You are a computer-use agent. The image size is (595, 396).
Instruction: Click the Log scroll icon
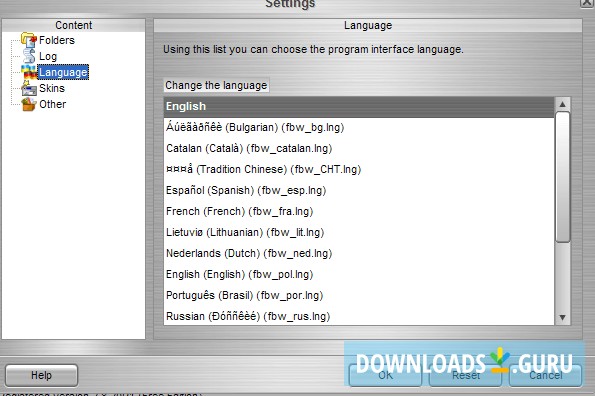coord(29,56)
